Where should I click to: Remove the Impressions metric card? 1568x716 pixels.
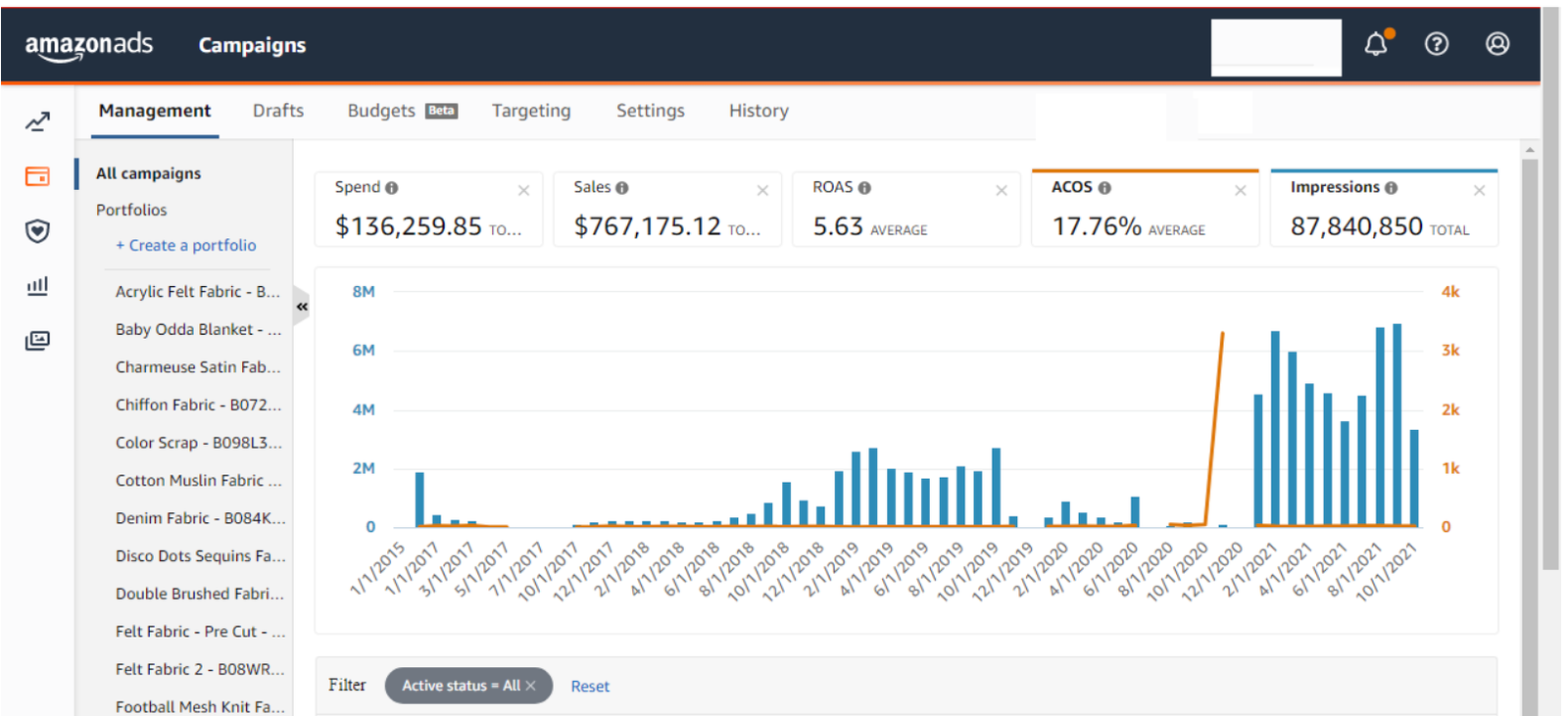[x=1480, y=191]
